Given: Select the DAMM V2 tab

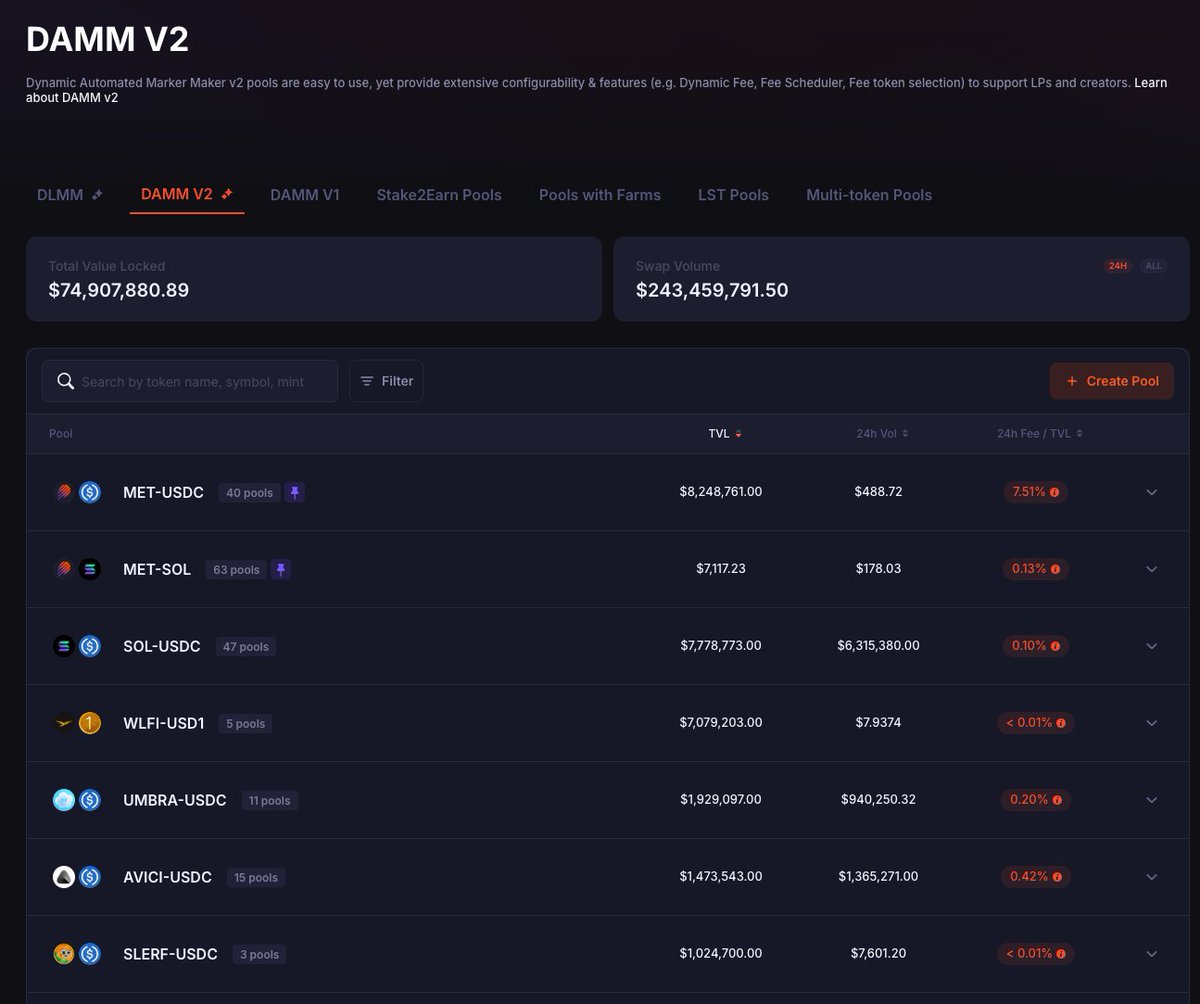Looking at the screenshot, I should point(187,194).
